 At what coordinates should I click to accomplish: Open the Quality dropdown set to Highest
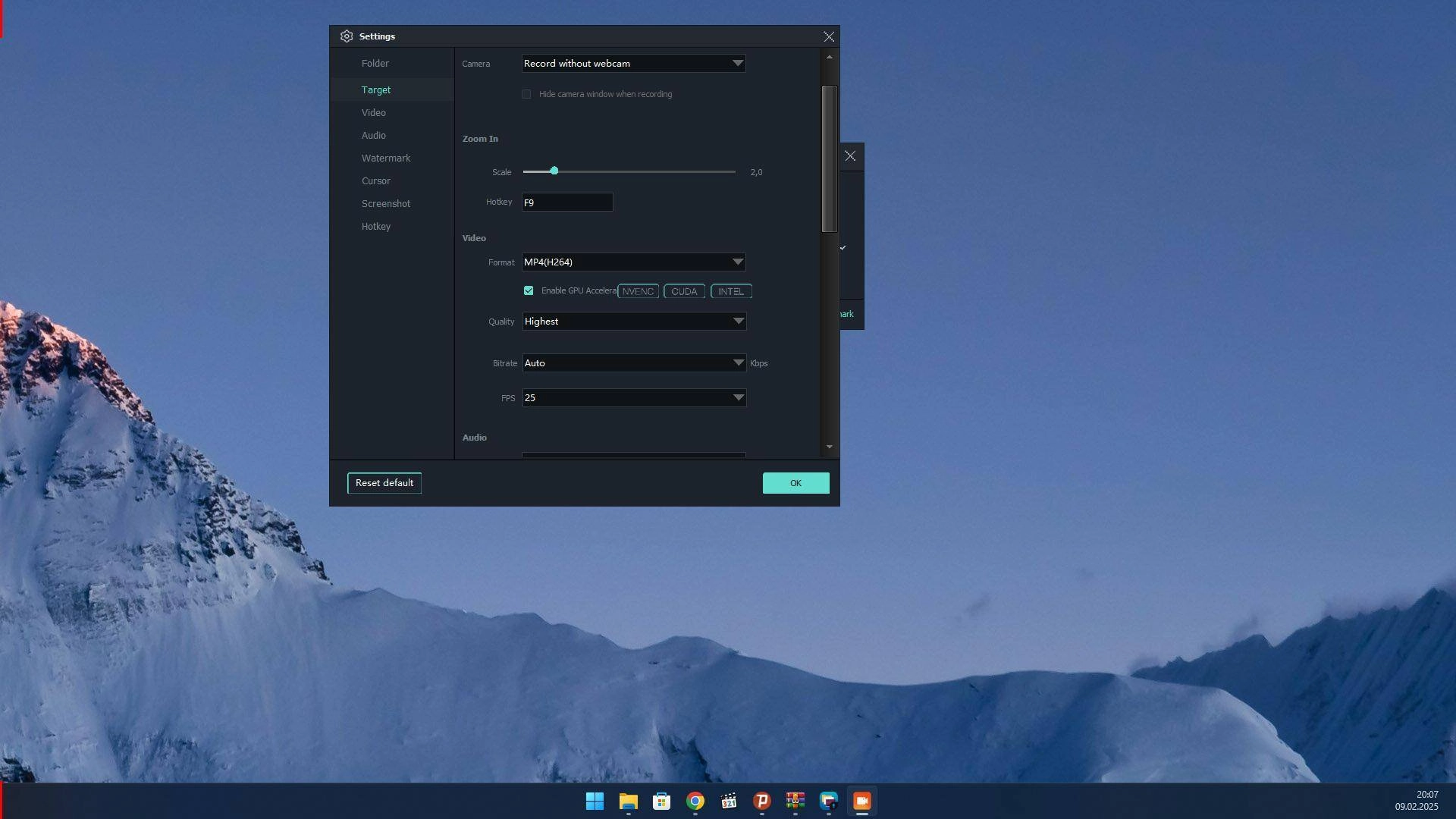(x=634, y=322)
